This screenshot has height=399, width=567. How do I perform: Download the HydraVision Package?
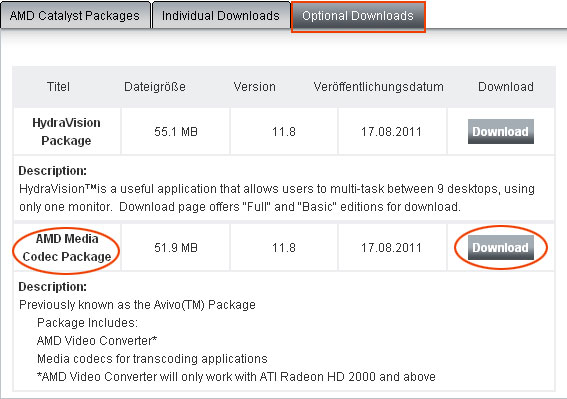tap(501, 131)
